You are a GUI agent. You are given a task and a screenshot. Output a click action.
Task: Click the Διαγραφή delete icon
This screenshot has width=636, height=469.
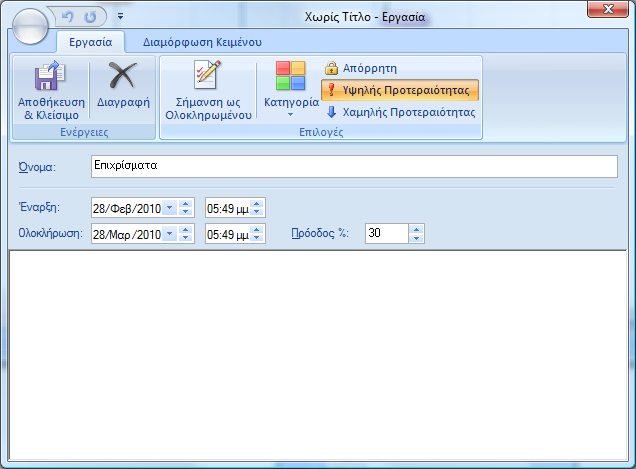tap(123, 77)
